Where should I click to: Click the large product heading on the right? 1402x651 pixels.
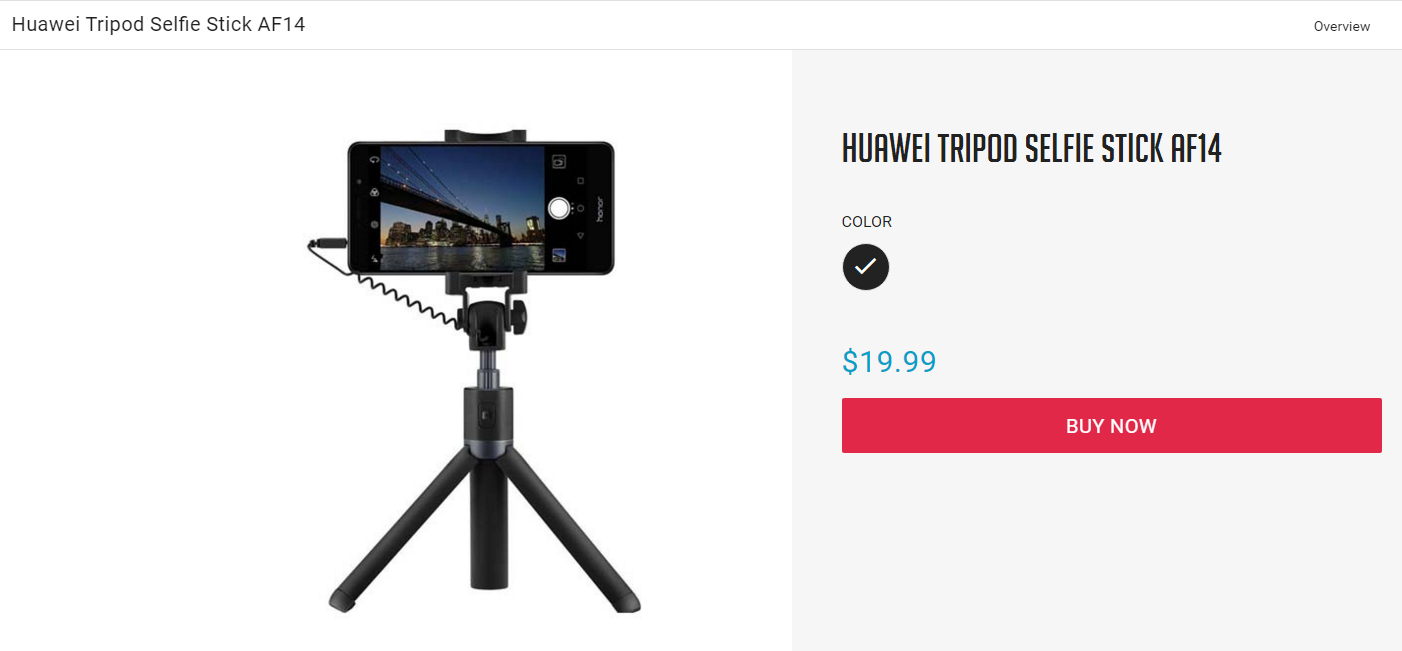[x=1032, y=149]
